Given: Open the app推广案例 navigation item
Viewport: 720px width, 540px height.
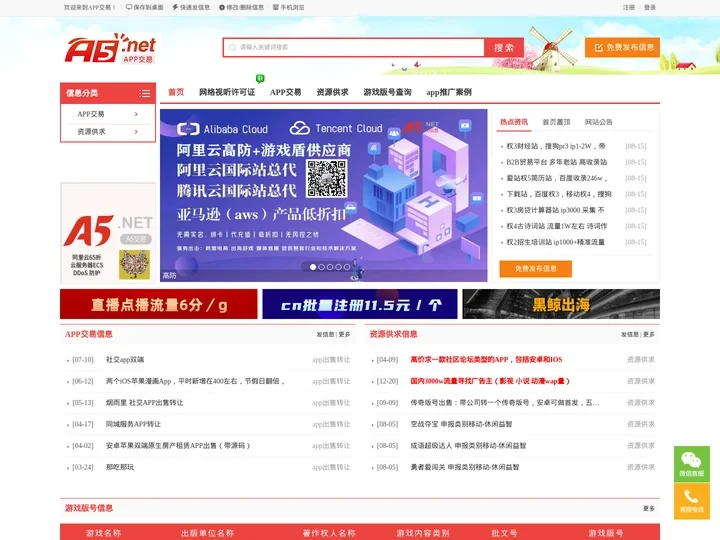Looking at the screenshot, I should tap(449, 92).
